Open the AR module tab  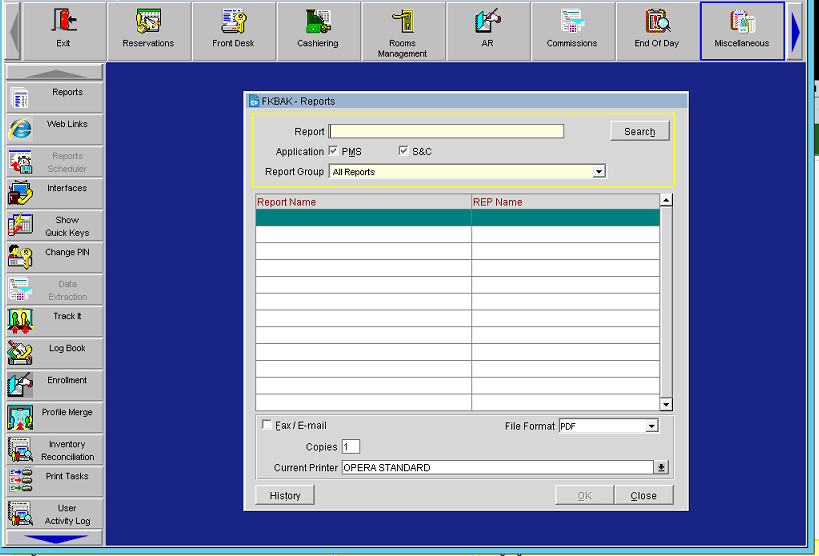pyautogui.click(x=487, y=30)
